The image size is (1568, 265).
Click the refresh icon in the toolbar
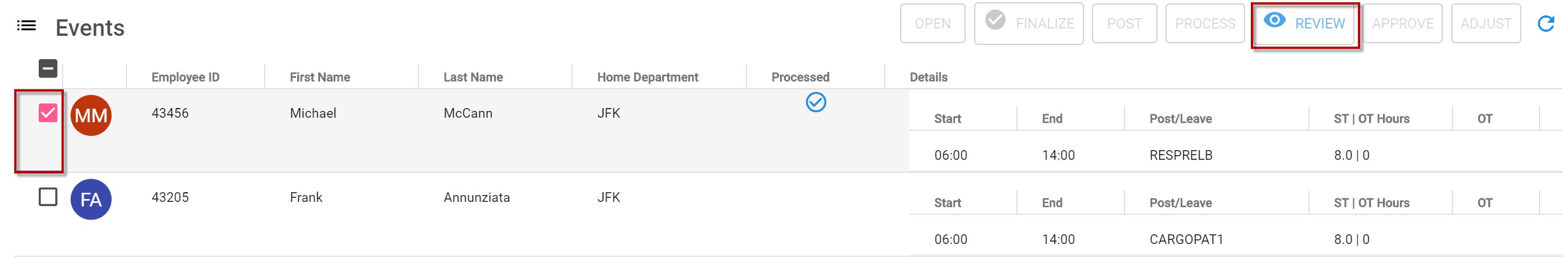pyautogui.click(x=1545, y=24)
